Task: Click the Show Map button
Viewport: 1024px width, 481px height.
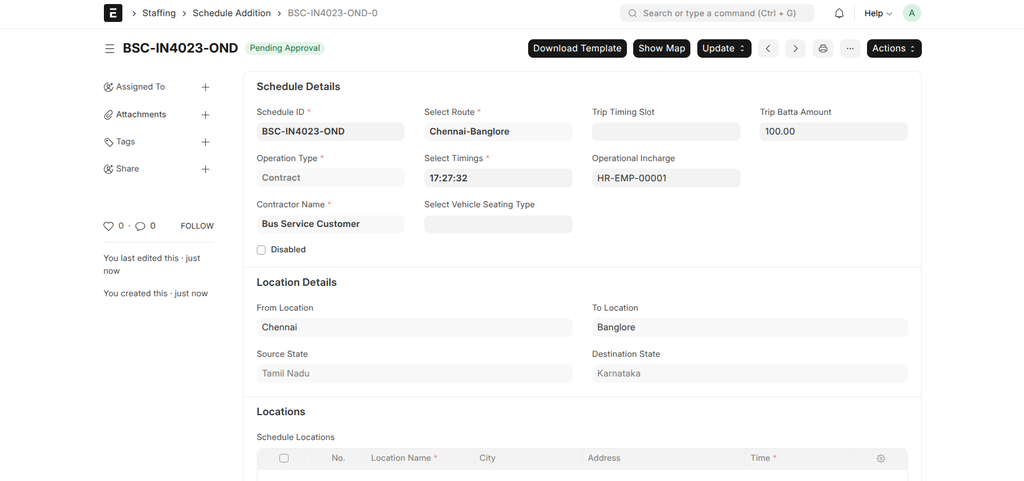Action: pos(661,48)
